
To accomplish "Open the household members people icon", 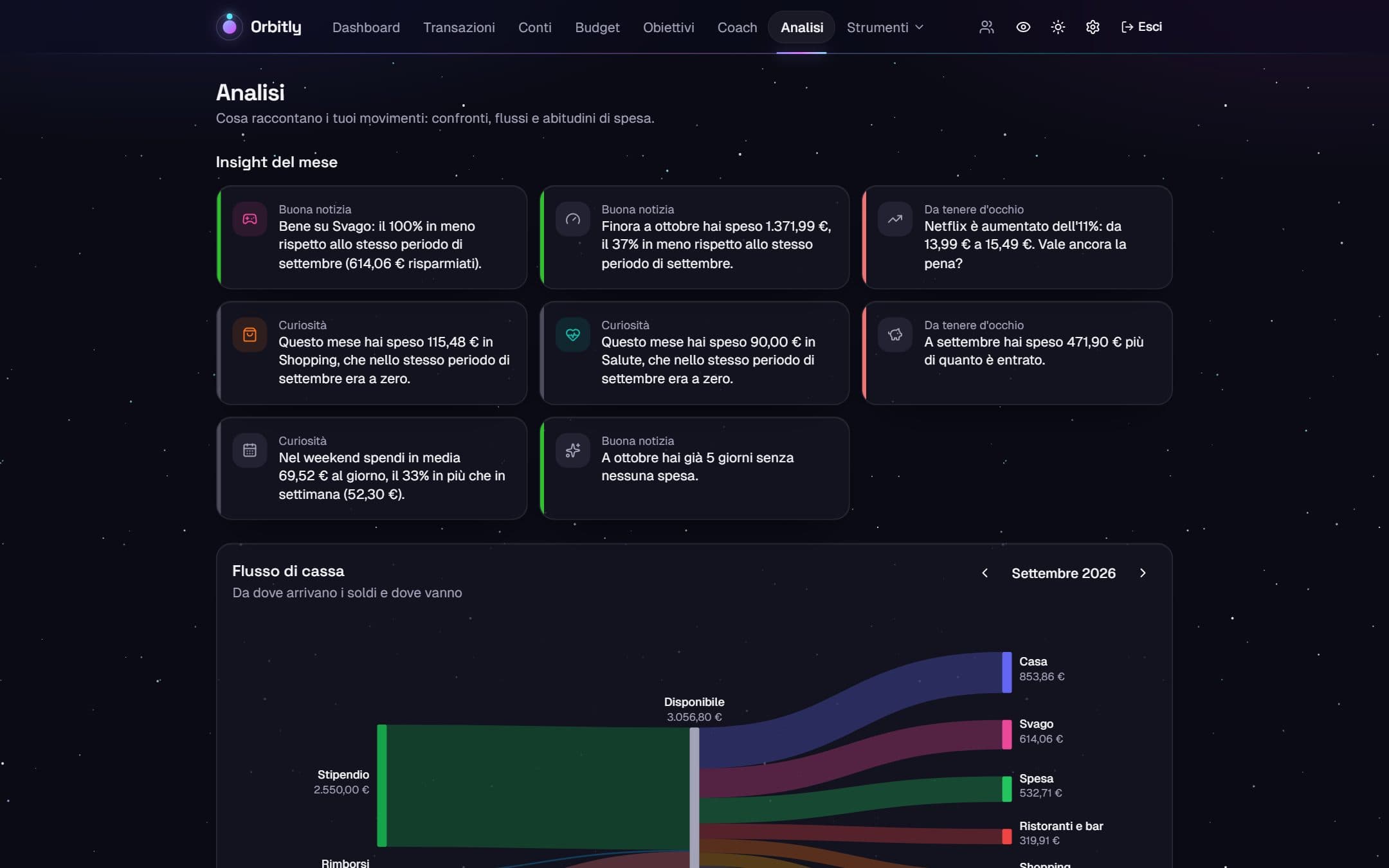I will point(986,27).
